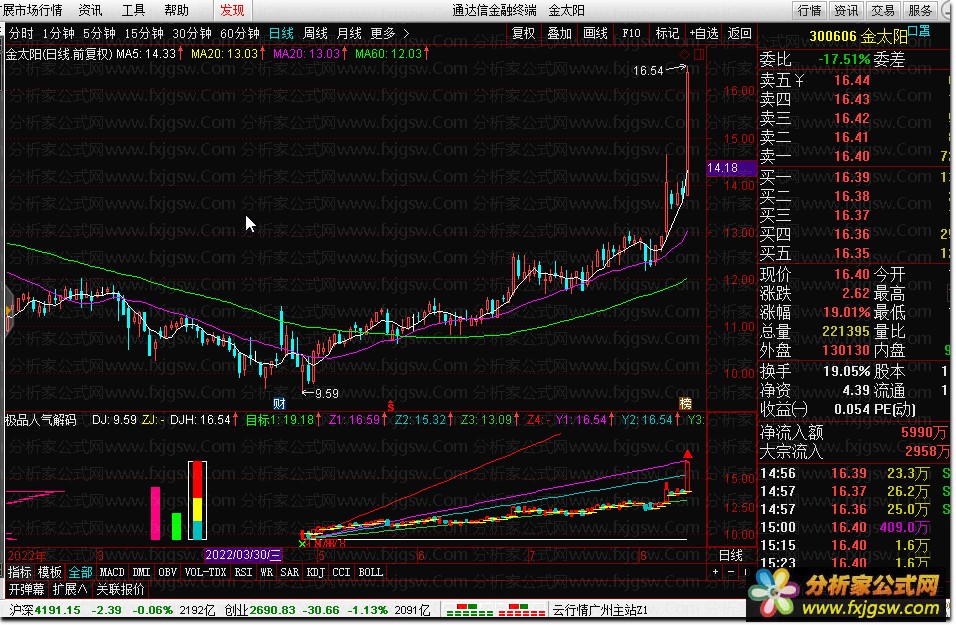The image size is (956, 625).
Task: Click the 返回 back button
Action: (740, 34)
